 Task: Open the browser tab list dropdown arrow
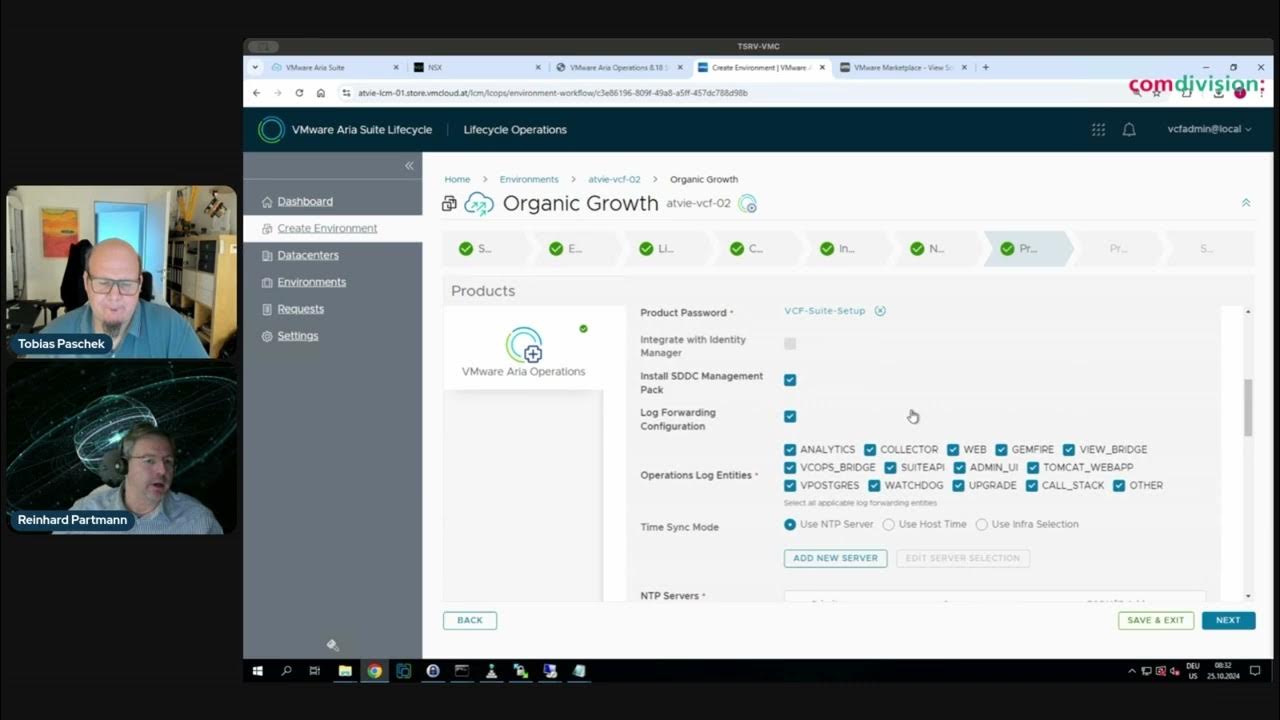[x=256, y=68]
